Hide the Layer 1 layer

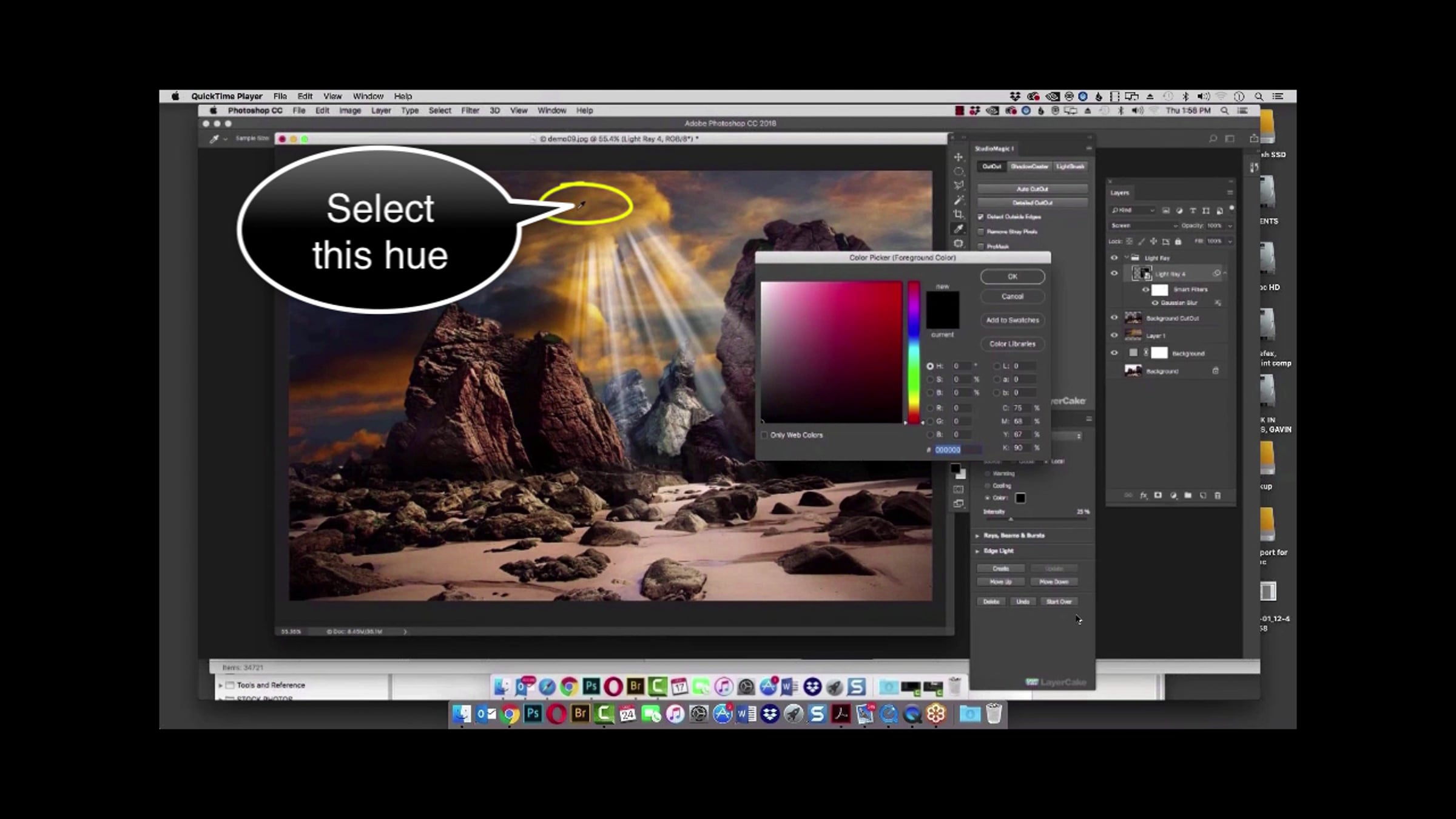coord(1114,335)
